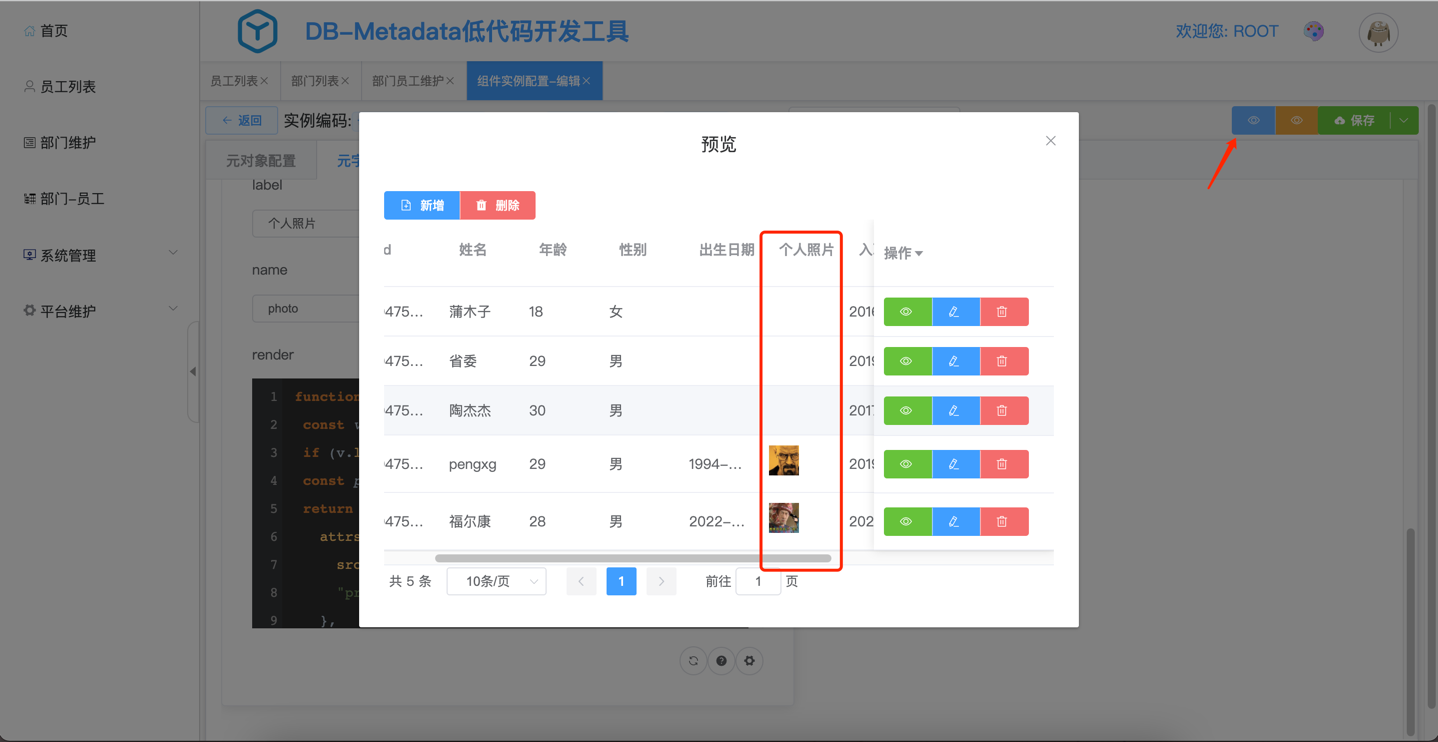Image resolution: width=1438 pixels, height=742 pixels.
Task: Open the gear settings icon below dialog
Action: [x=749, y=661]
